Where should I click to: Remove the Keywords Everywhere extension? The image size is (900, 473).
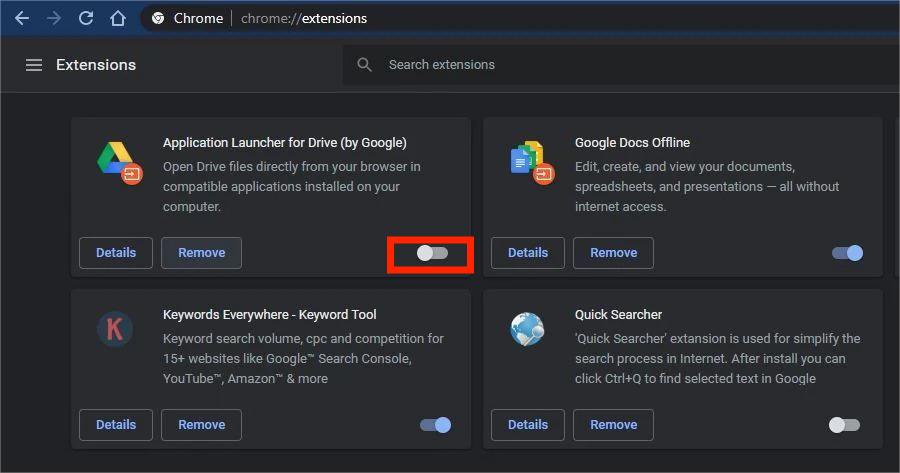click(201, 425)
